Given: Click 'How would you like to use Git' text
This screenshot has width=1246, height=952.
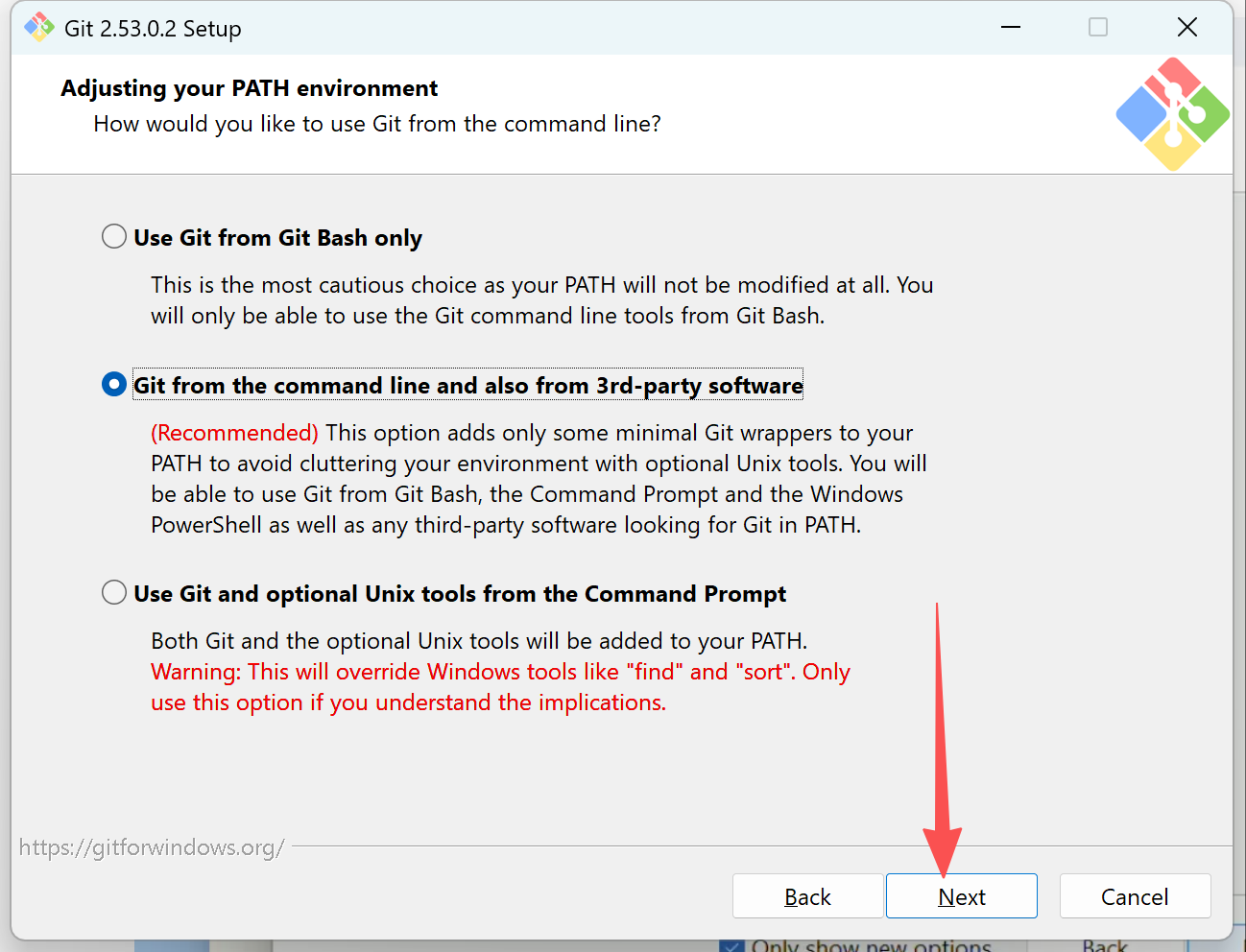Looking at the screenshot, I should [x=377, y=124].
